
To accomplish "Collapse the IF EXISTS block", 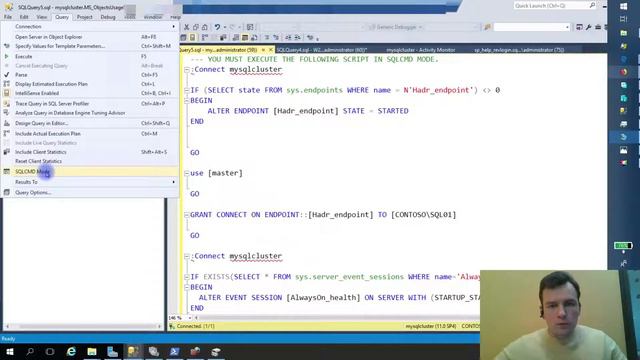I will [187, 277].
